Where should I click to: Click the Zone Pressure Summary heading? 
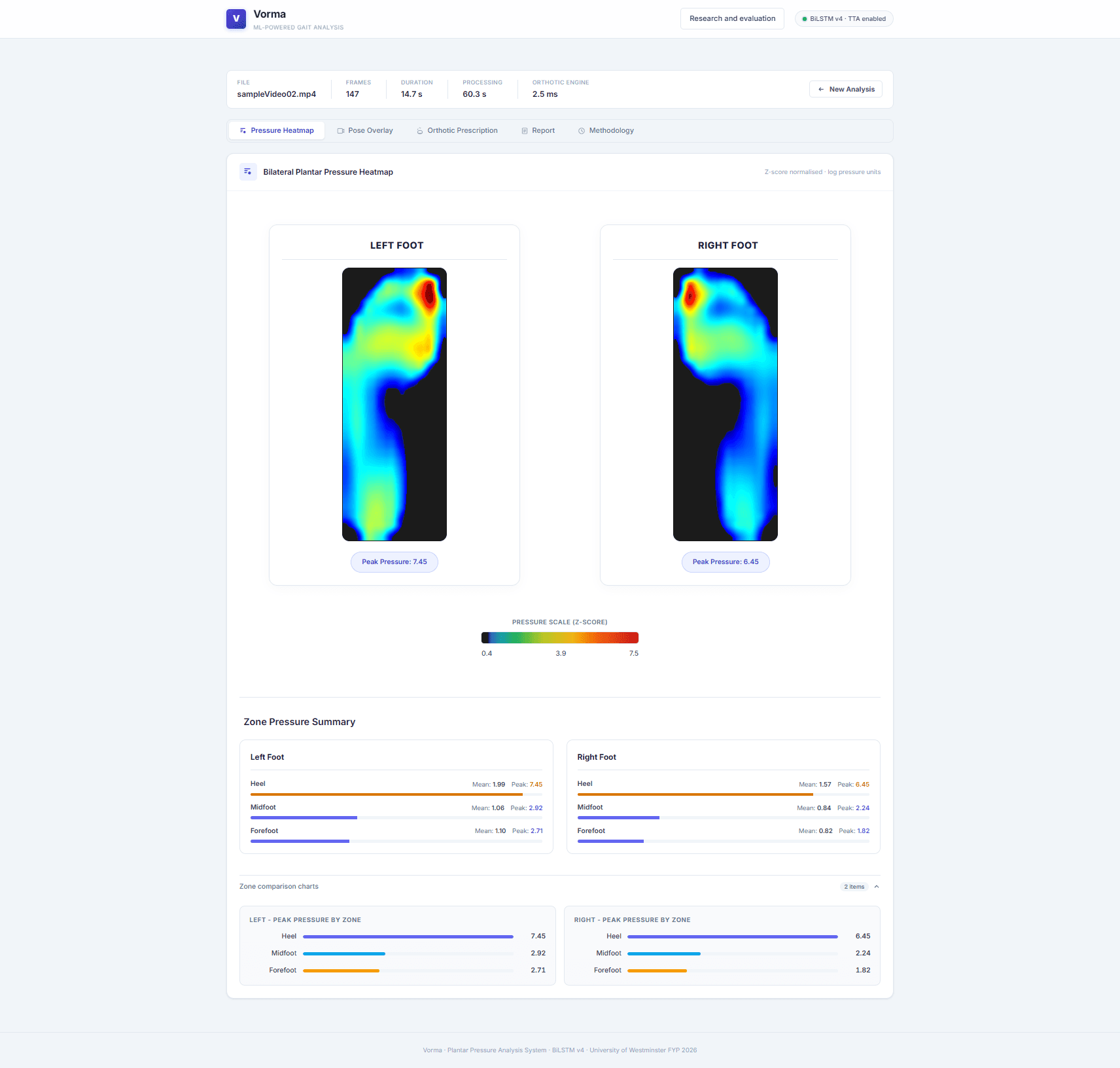coord(300,722)
